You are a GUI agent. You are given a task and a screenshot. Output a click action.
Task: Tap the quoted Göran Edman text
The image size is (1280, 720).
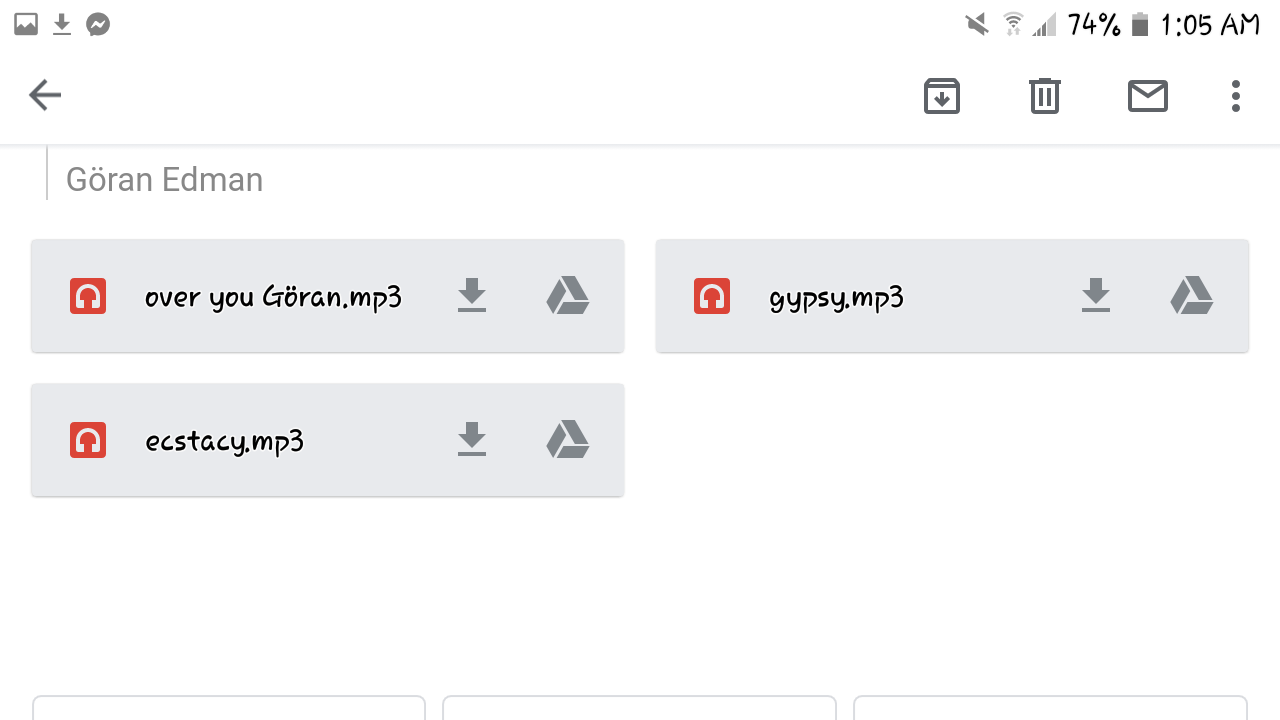[164, 180]
